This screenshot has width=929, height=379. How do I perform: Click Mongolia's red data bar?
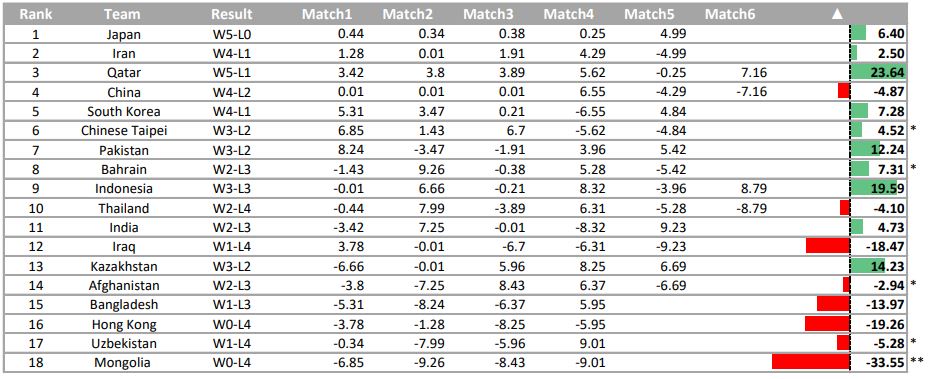click(x=811, y=362)
